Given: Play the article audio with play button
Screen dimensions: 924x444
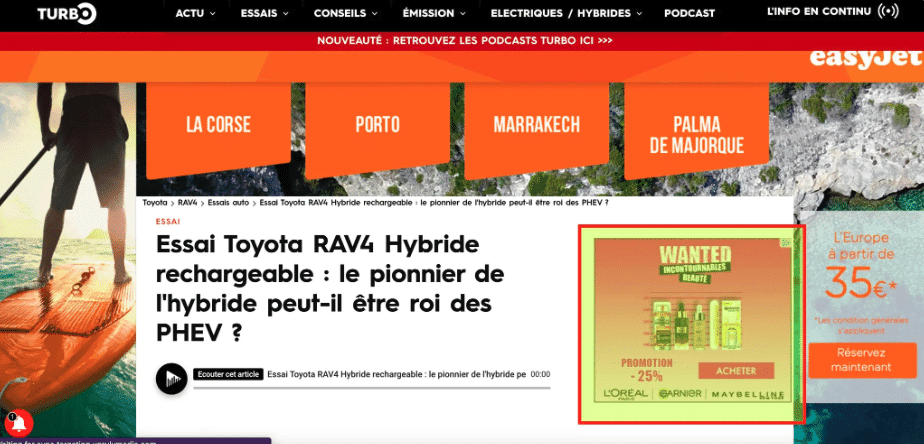Looking at the screenshot, I should click(171, 378).
